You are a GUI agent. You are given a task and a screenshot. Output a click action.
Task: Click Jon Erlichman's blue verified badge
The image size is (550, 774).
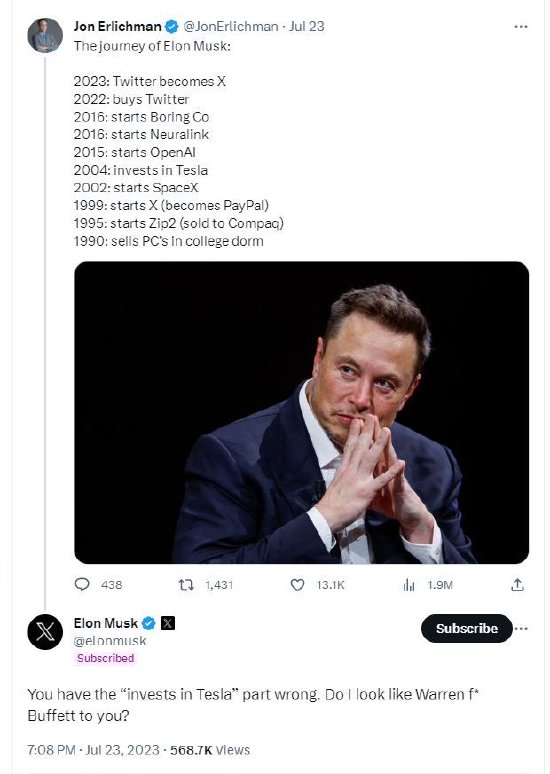(x=171, y=26)
